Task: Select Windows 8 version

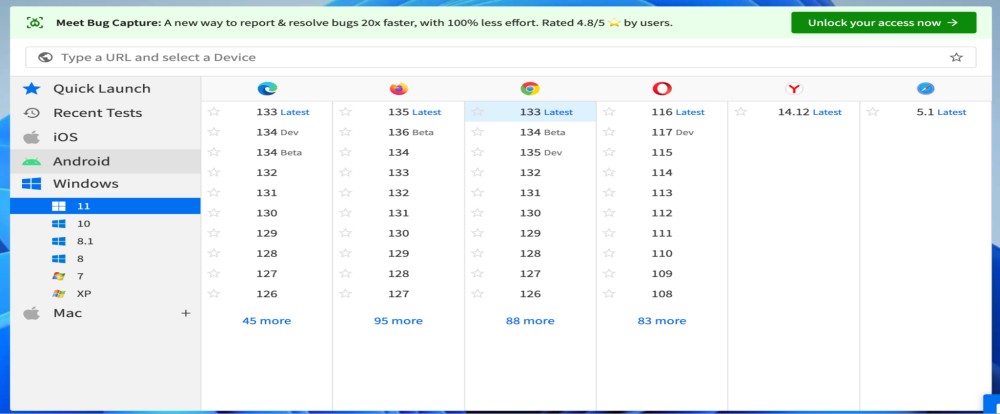Action: click(105, 259)
